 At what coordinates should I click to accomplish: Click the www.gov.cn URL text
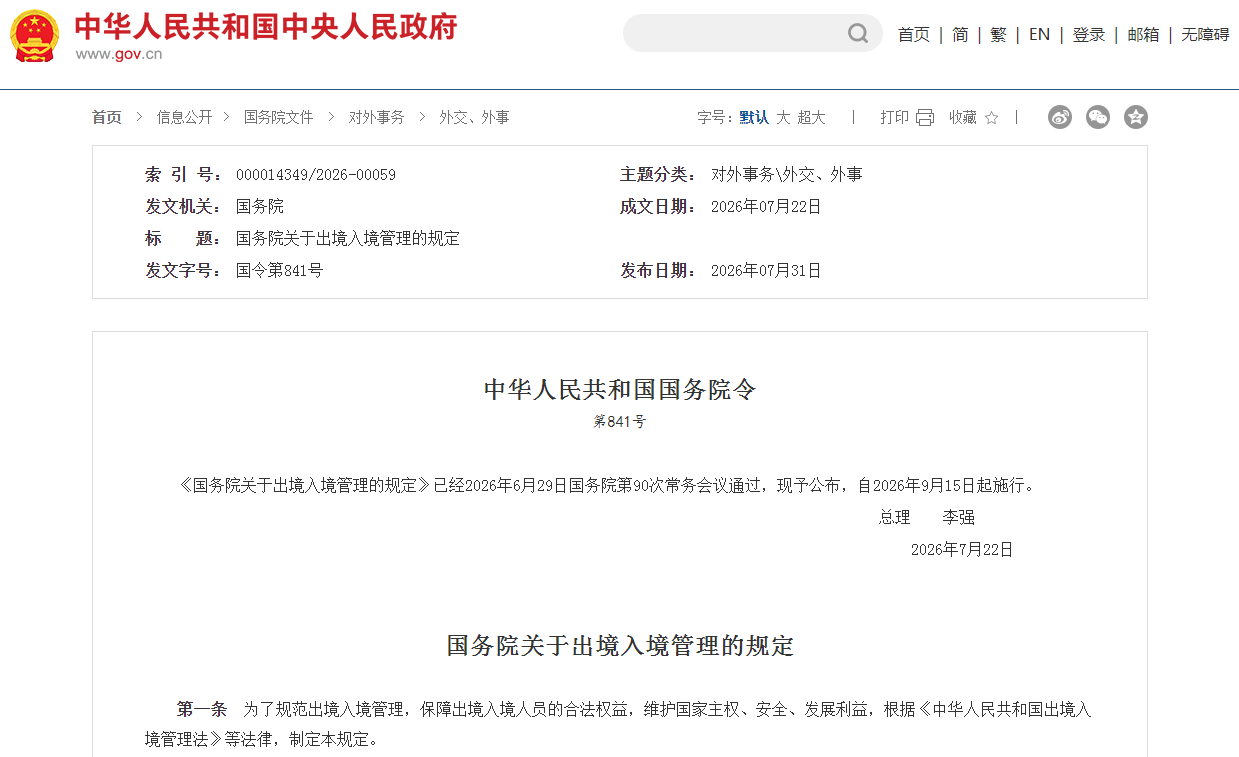(119, 54)
